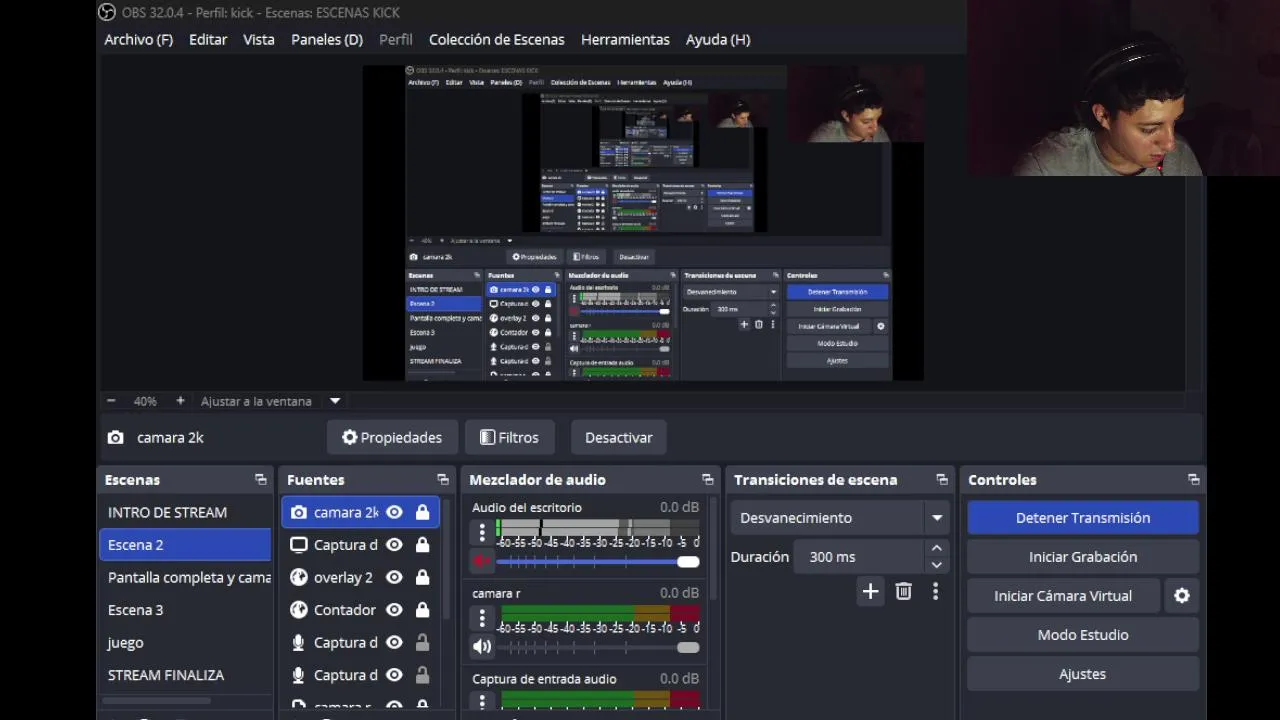
Task: Open the Vista menu
Action: coord(258,40)
